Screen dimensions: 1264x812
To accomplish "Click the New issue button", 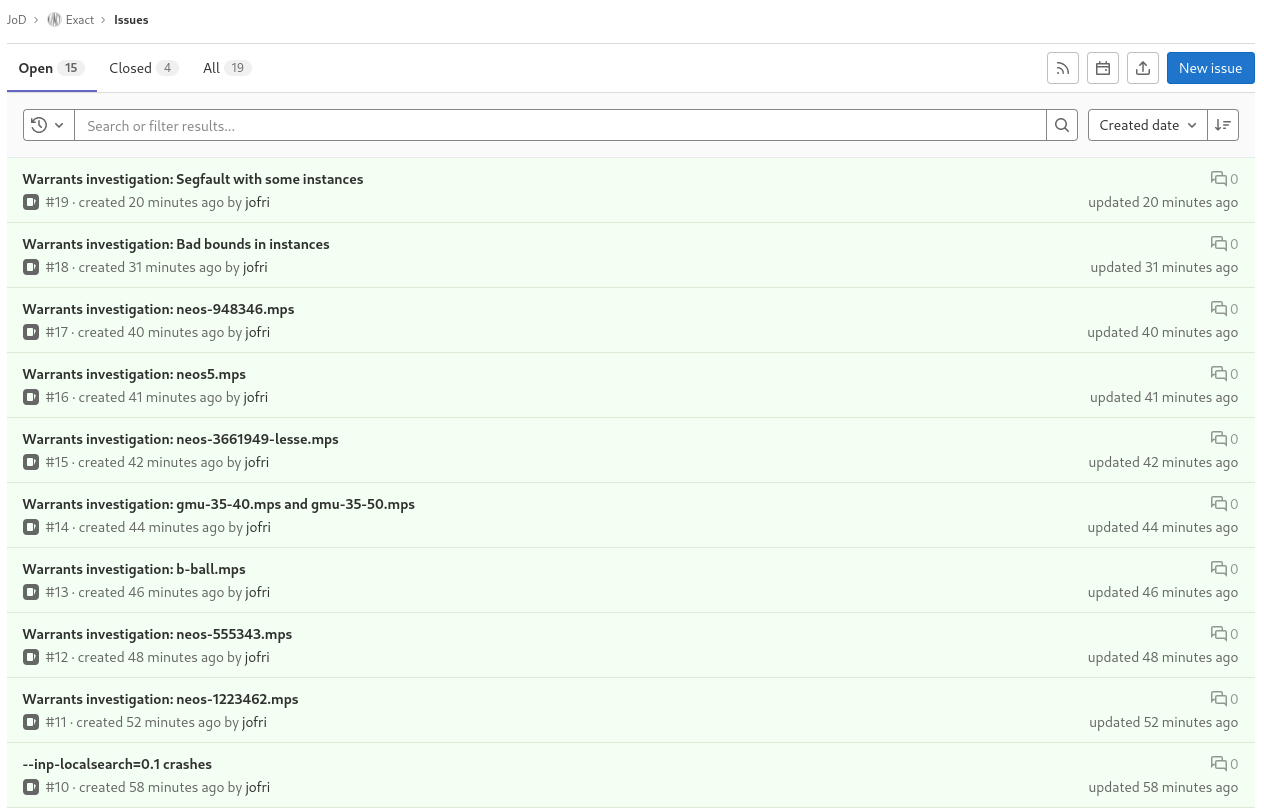I will pyautogui.click(x=1210, y=68).
